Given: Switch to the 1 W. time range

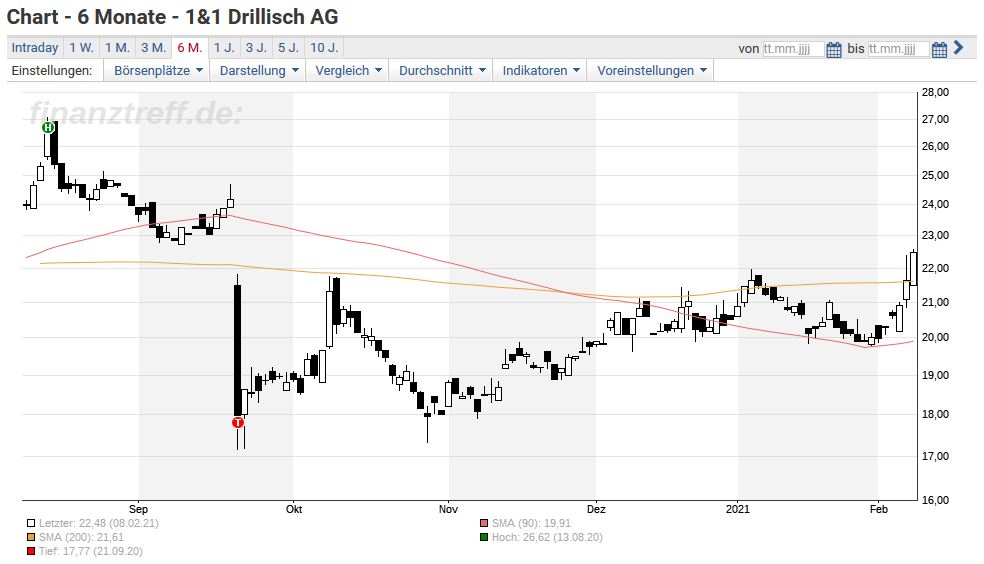Looking at the screenshot, I should (x=82, y=48).
